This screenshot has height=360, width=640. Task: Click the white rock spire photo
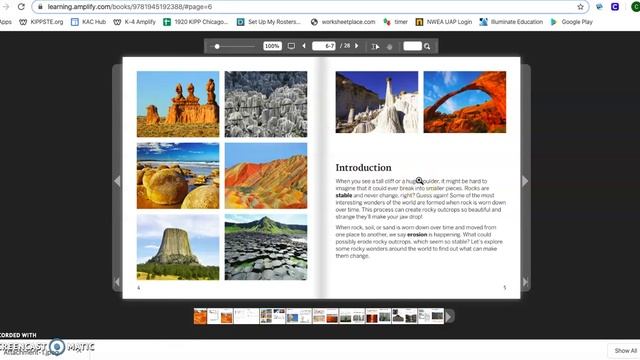(x=377, y=102)
